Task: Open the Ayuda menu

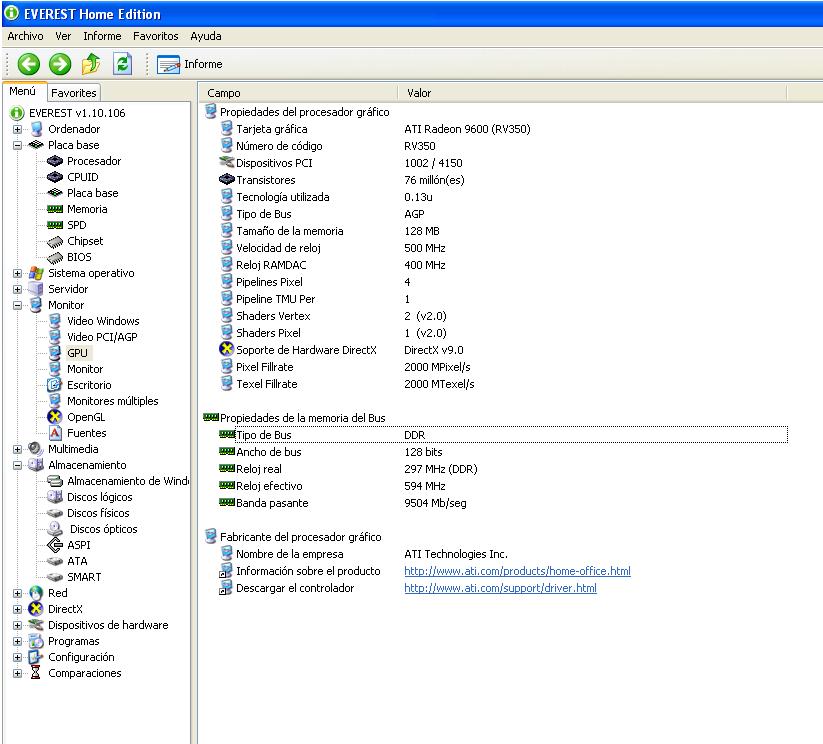Action: [x=205, y=36]
